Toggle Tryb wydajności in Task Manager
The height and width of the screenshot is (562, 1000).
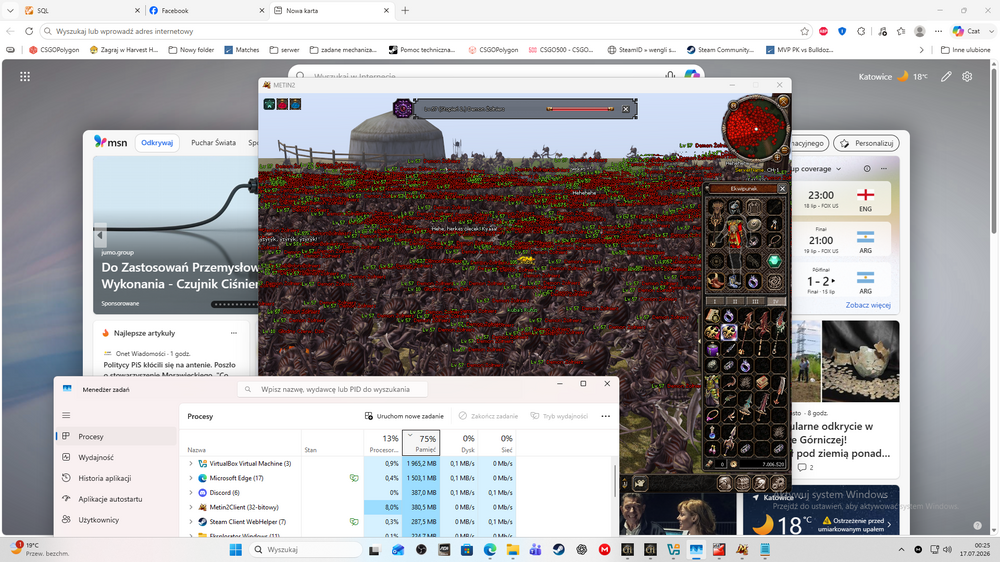559,416
